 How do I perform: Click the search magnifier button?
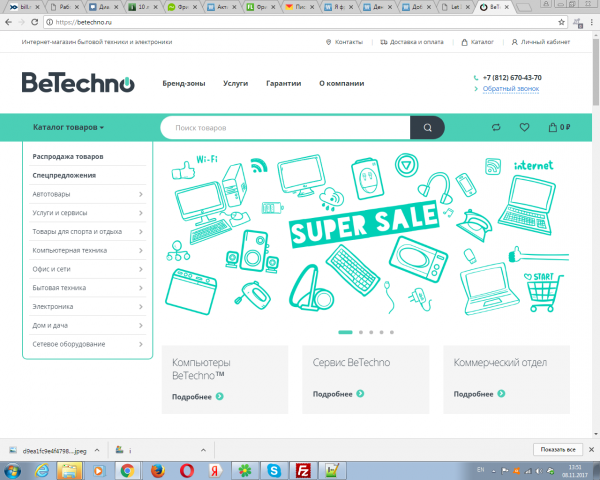[427, 127]
